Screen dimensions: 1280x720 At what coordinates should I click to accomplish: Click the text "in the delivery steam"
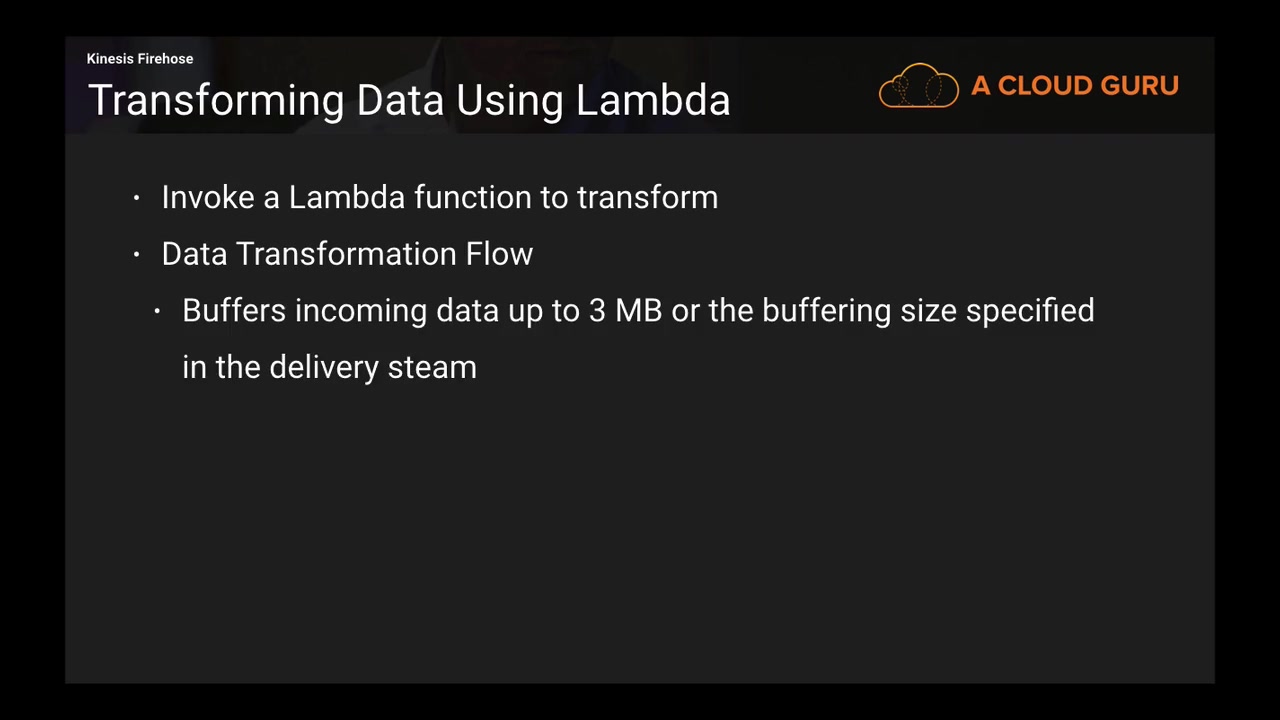tap(329, 368)
